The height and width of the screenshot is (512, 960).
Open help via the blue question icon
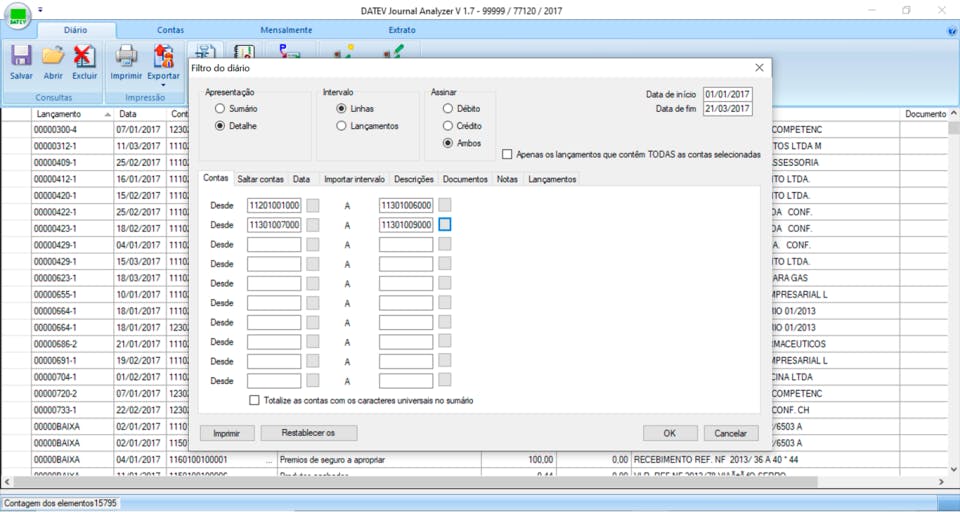pos(952,30)
